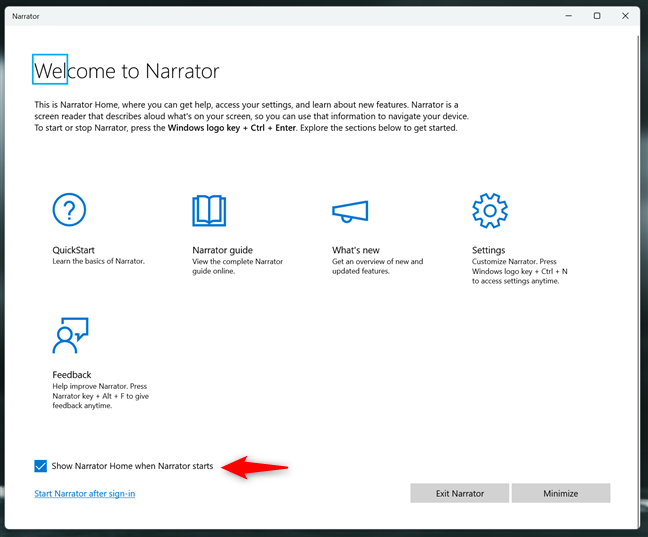Follow the Start Narrator after sign-in link
This screenshot has width=648, height=537.
[x=85, y=494]
